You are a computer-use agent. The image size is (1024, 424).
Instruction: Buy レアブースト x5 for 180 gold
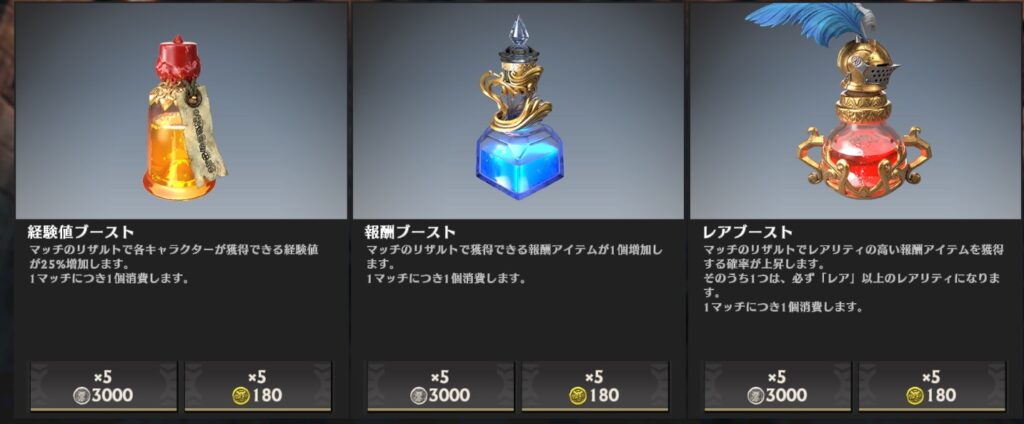(x=933, y=387)
